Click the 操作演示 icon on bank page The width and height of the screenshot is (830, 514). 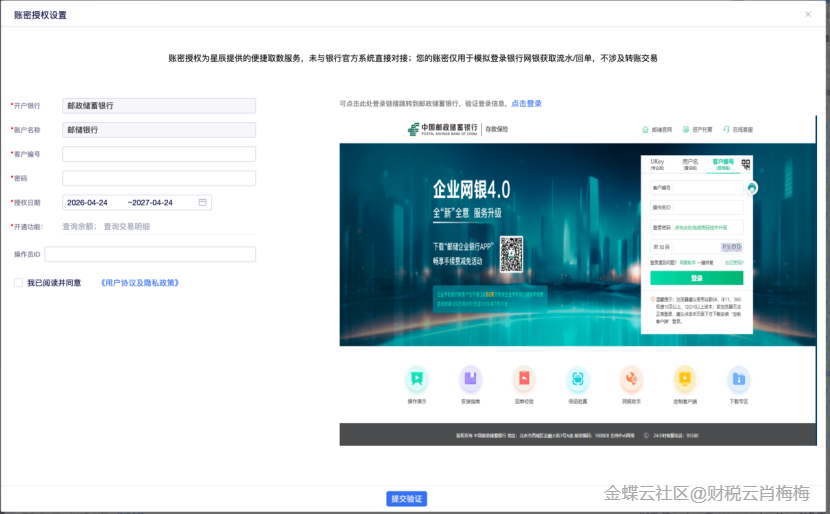[417, 378]
